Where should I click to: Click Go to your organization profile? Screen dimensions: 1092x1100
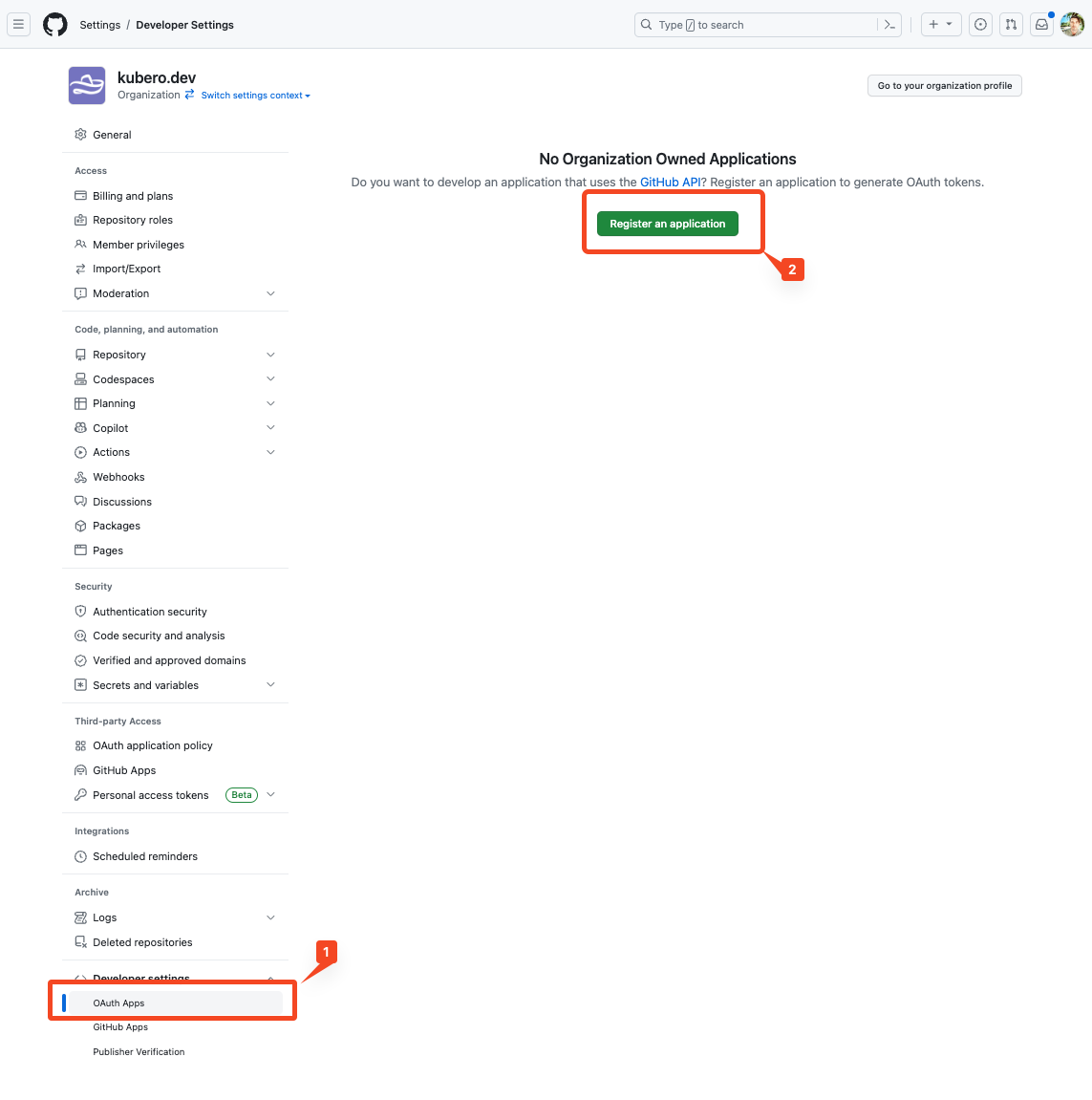click(x=944, y=86)
